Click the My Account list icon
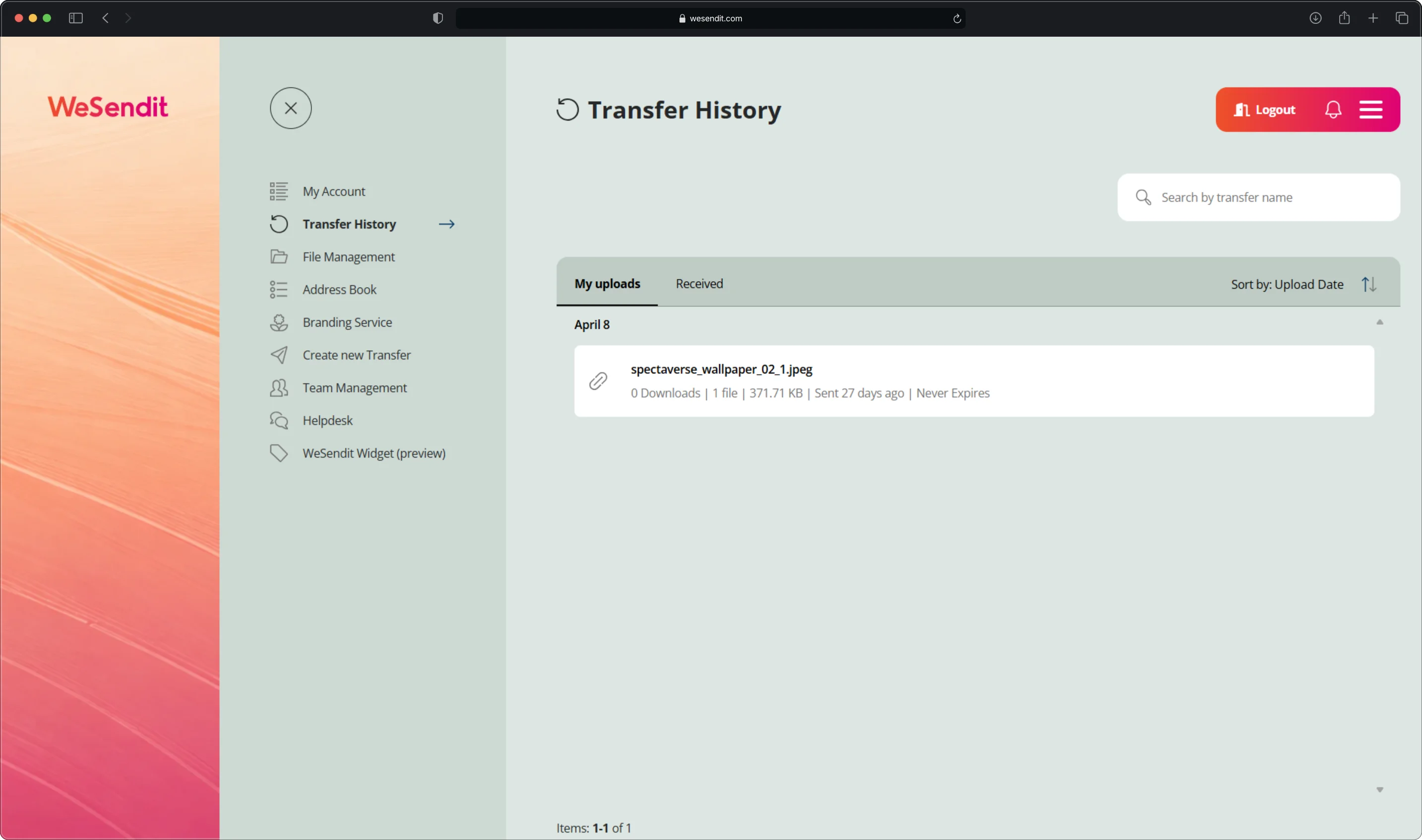The image size is (1422, 840). point(279,191)
